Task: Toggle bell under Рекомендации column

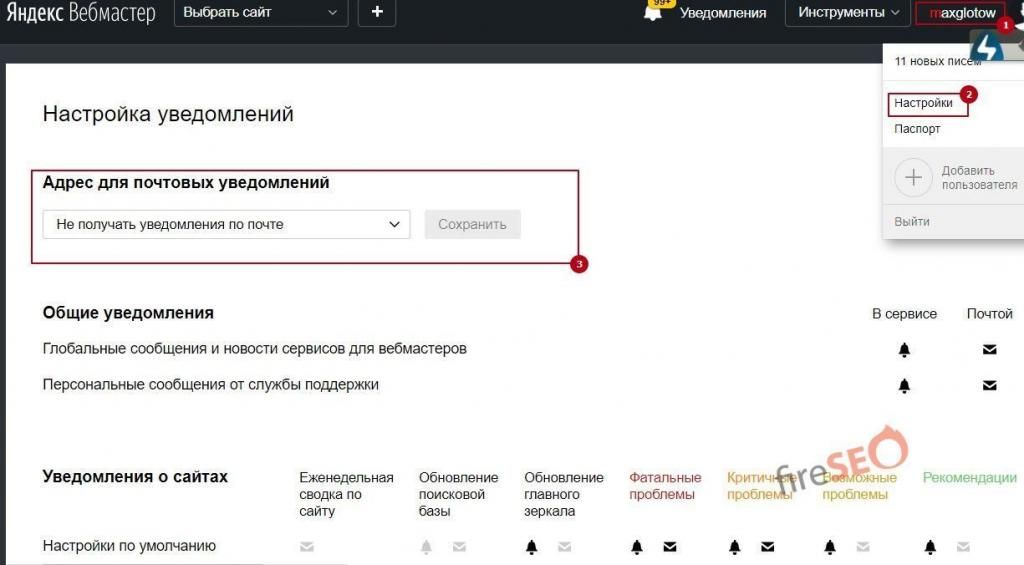Action: coord(930,547)
